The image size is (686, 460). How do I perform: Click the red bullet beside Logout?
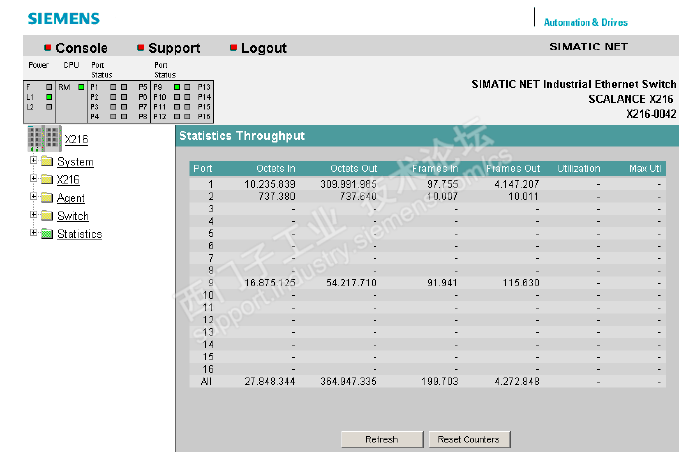point(234,47)
